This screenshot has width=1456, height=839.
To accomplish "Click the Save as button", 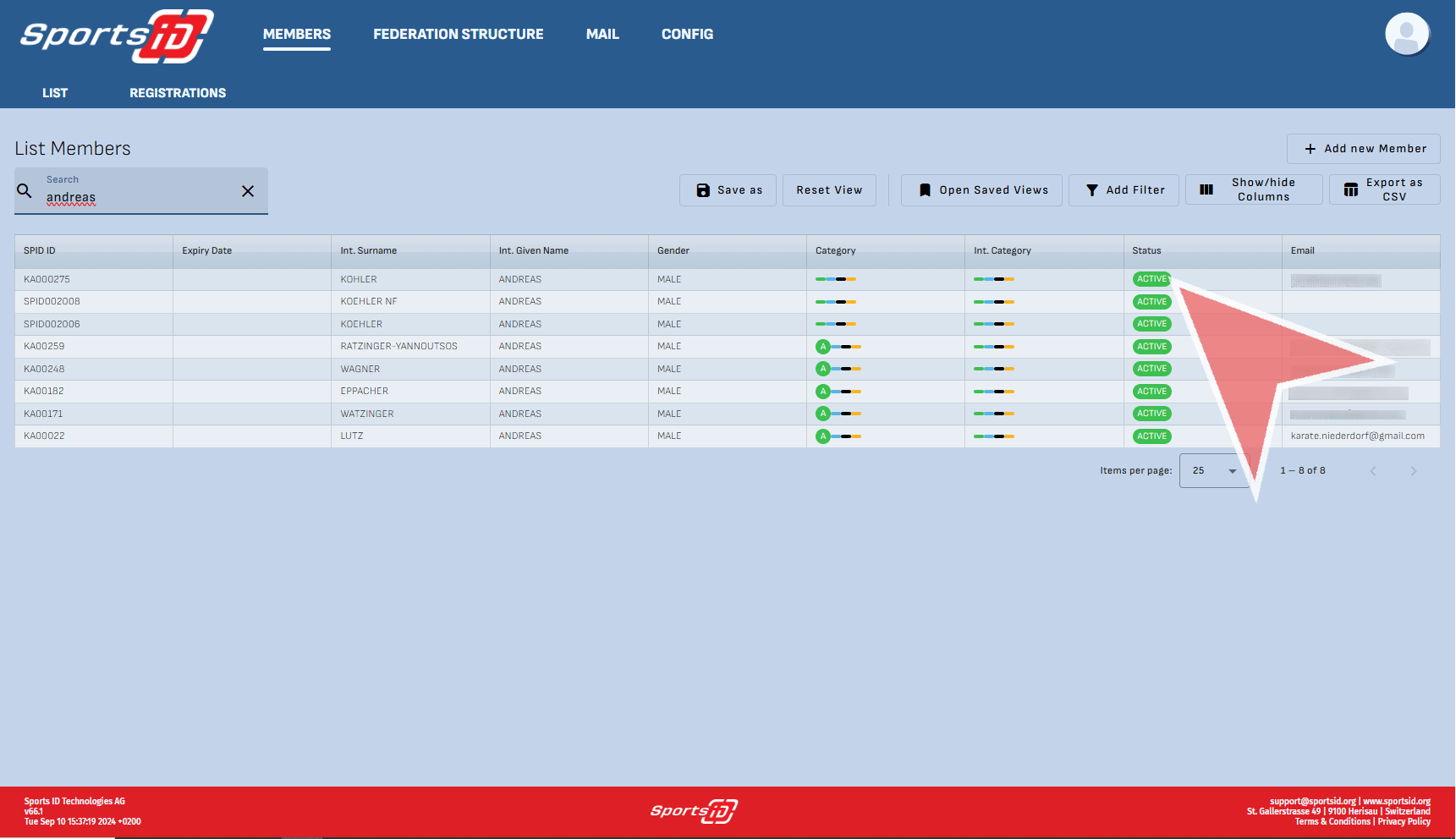I will 728,190.
